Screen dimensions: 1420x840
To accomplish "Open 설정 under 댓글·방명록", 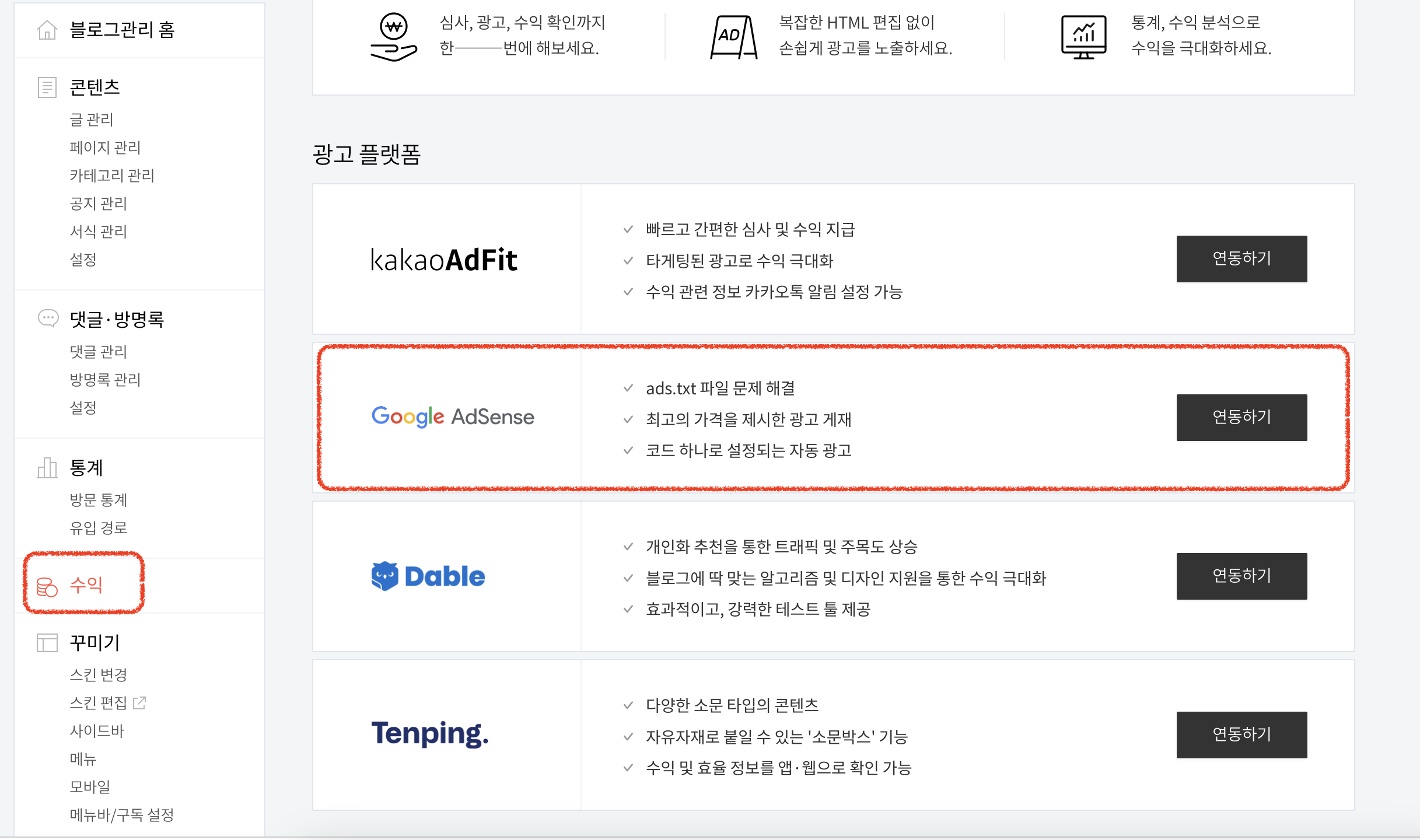I will [83, 408].
